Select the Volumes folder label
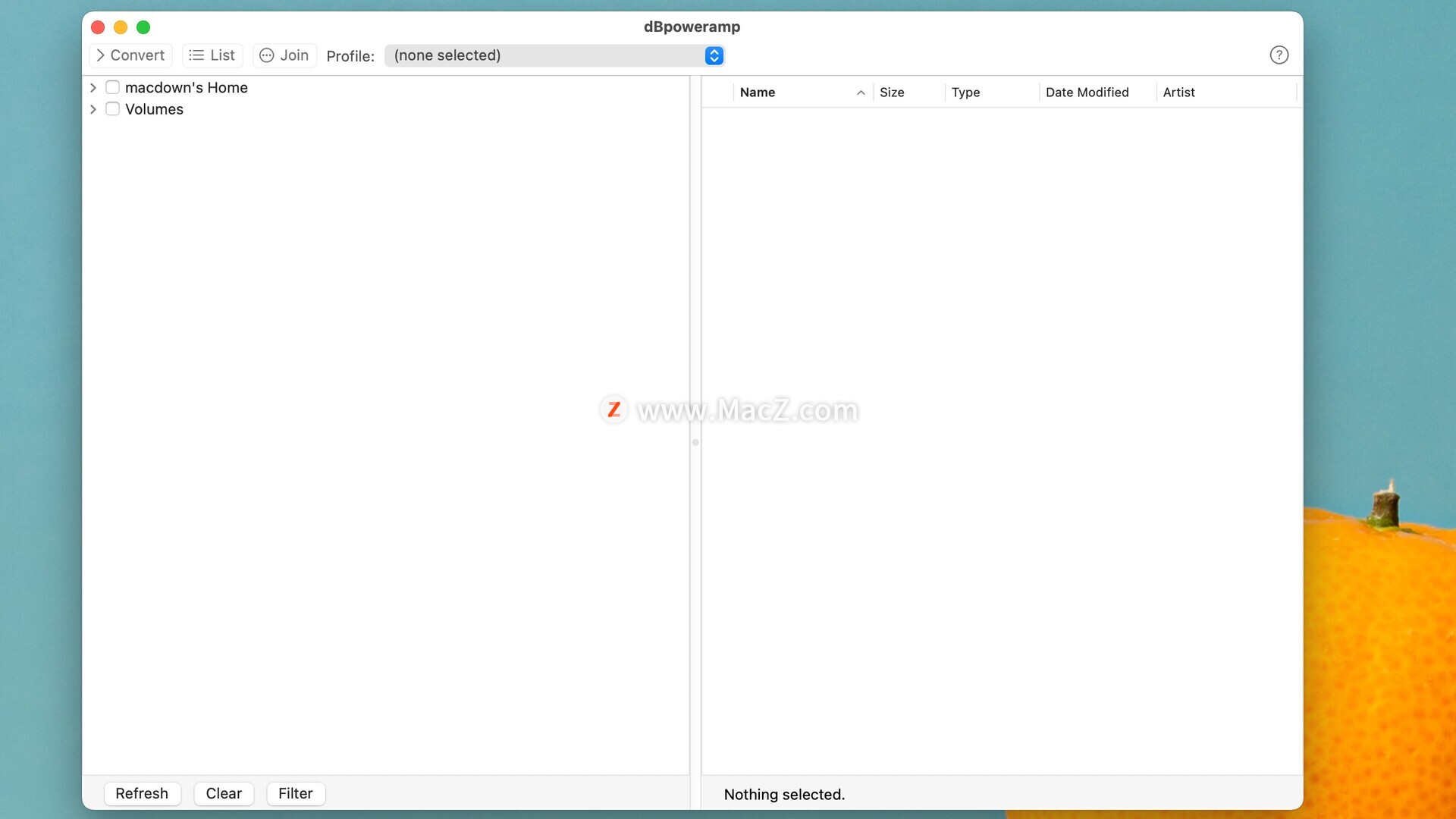This screenshot has width=1456, height=819. [154, 109]
